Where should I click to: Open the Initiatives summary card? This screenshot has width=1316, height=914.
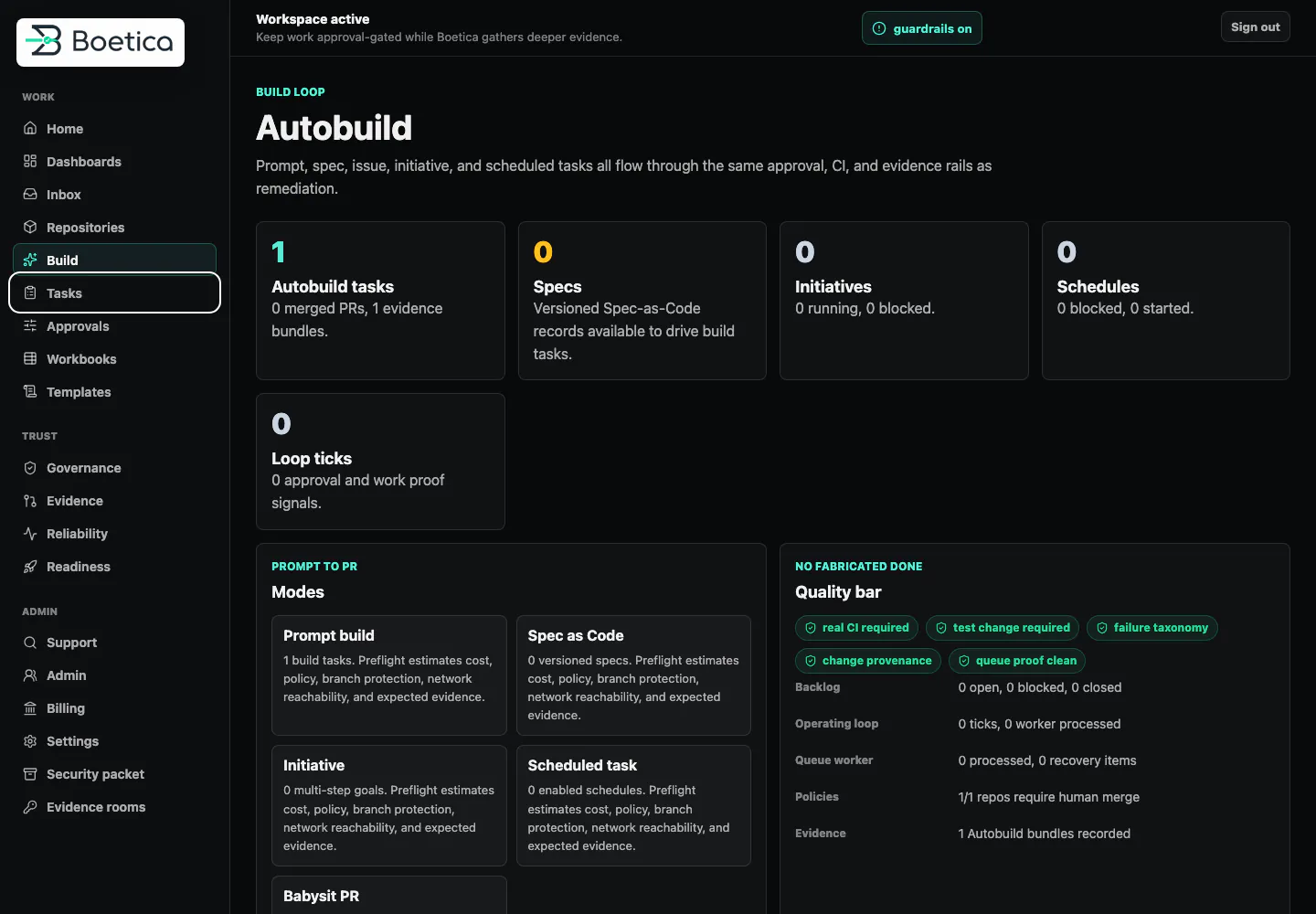click(904, 301)
